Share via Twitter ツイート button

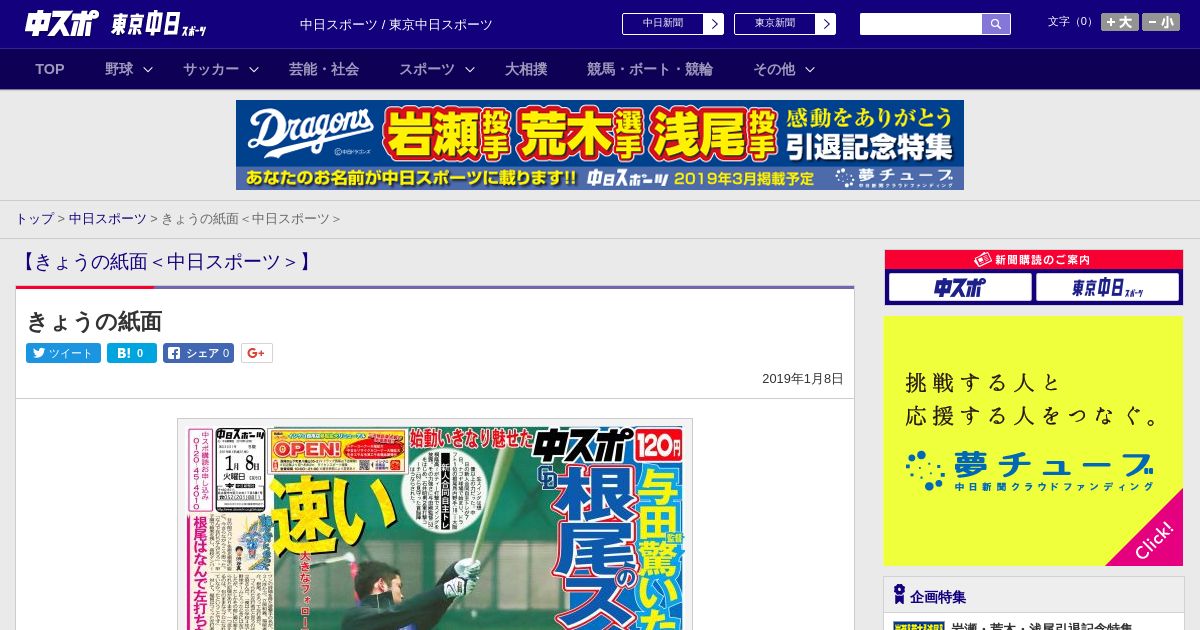(x=63, y=353)
